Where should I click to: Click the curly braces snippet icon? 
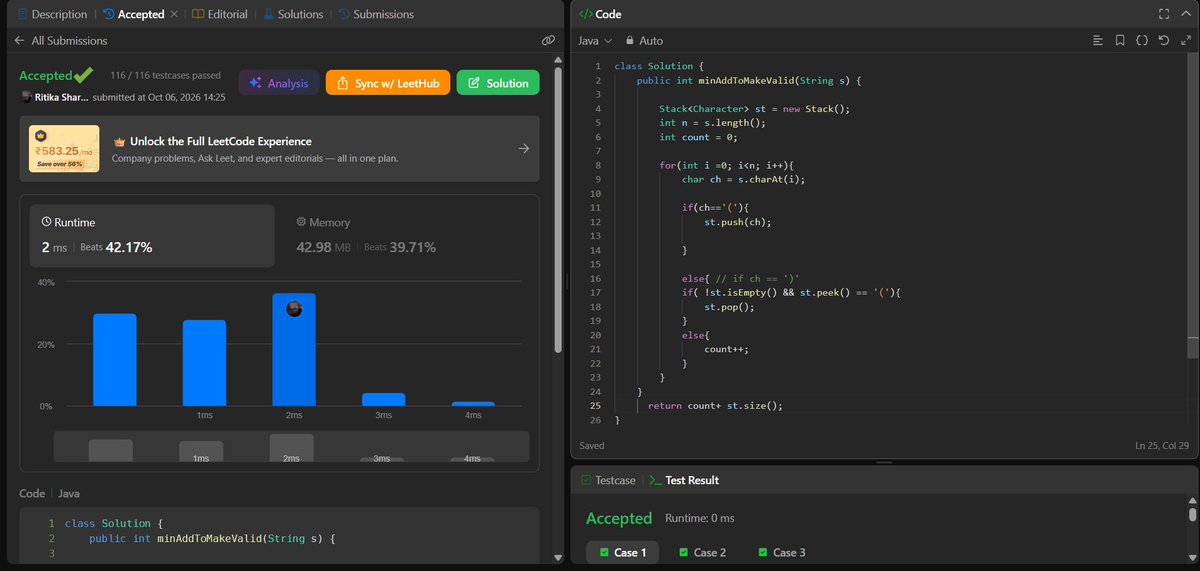click(x=1141, y=41)
